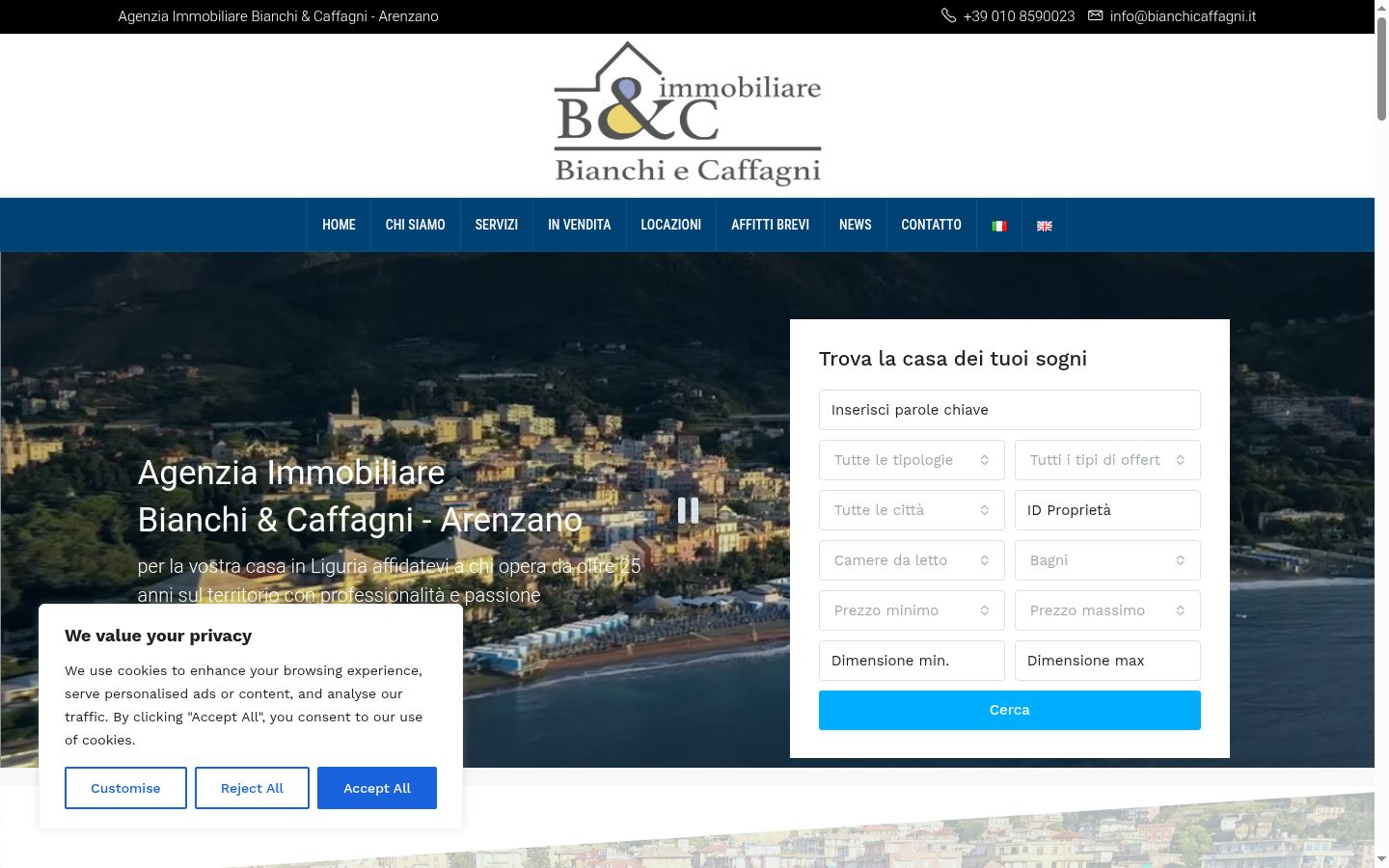Open the NEWS page
The width and height of the screenshot is (1389, 868).
(x=856, y=225)
